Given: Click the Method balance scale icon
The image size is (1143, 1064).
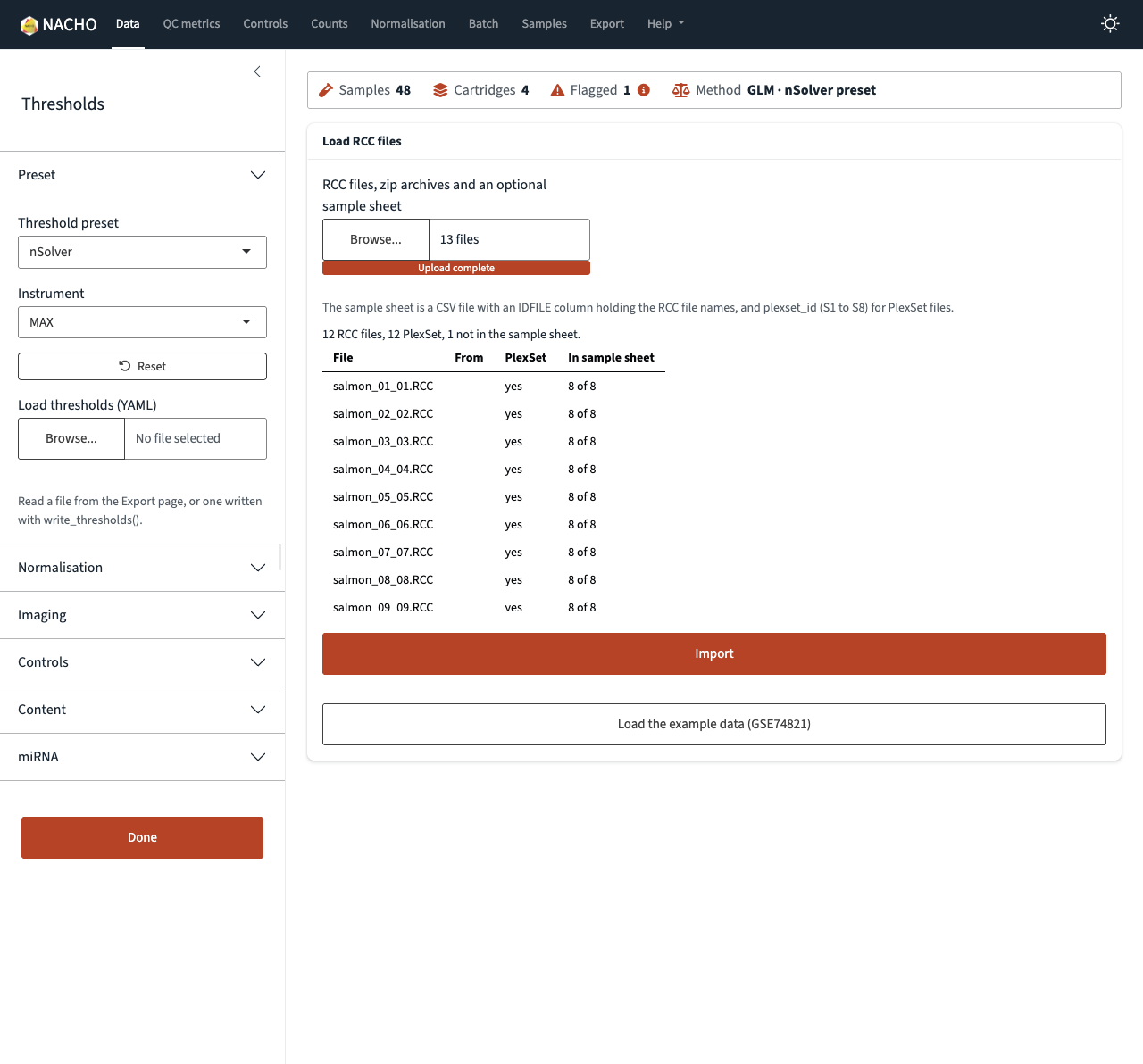Looking at the screenshot, I should [x=680, y=90].
